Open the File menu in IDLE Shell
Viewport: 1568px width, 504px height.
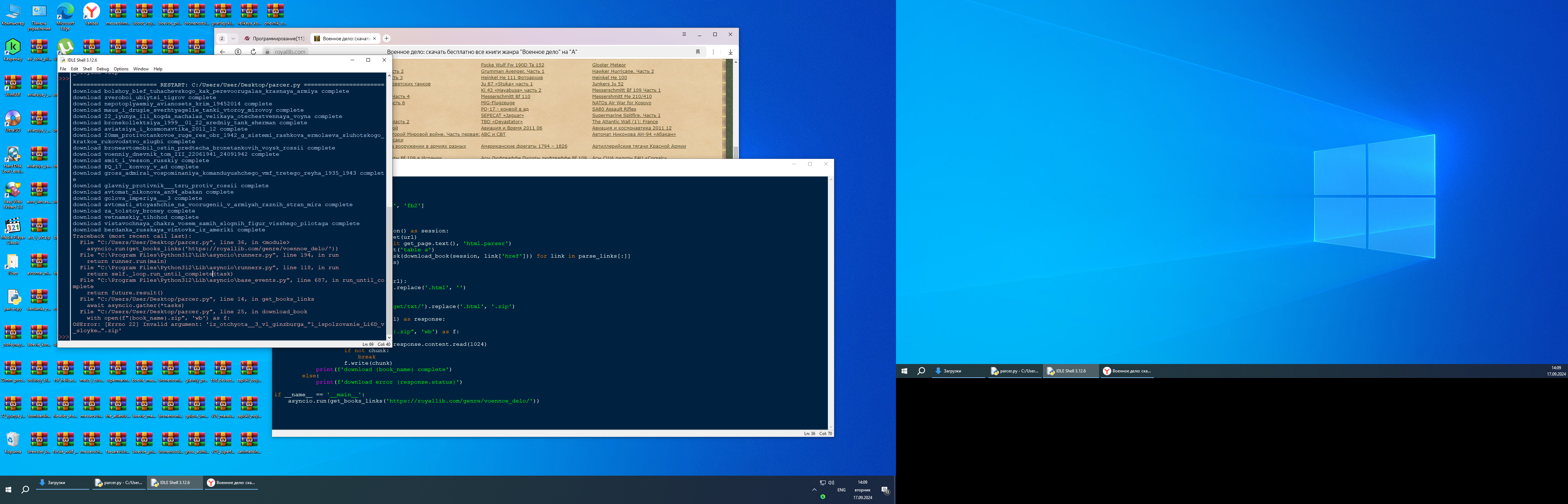point(63,69)
